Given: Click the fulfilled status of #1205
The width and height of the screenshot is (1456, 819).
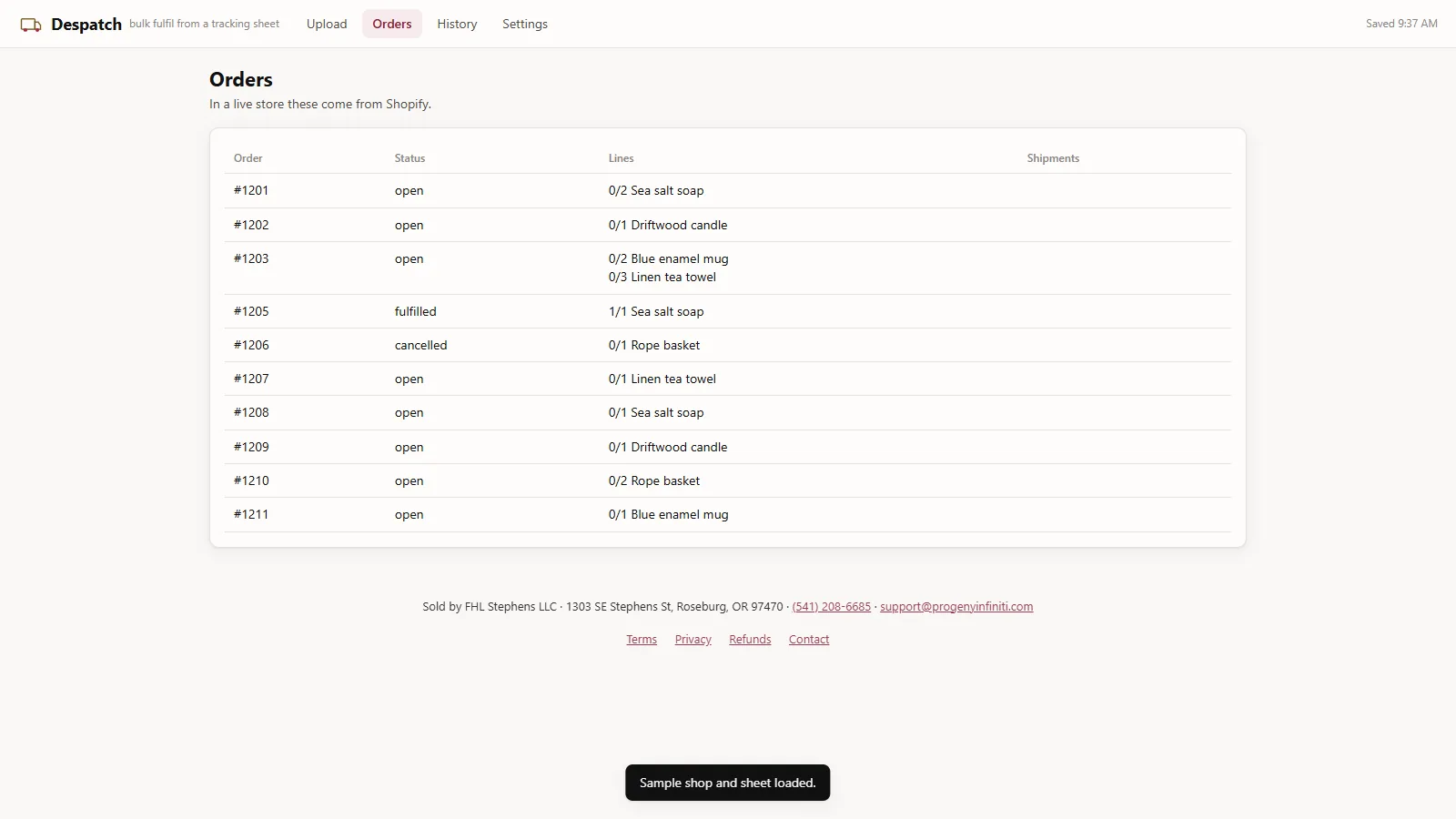Looking at the screenshot, I should [416, 311].
